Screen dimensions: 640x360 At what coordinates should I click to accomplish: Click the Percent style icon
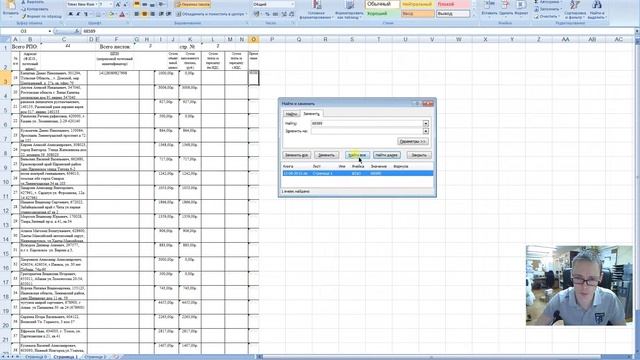(x=267, y=14)
